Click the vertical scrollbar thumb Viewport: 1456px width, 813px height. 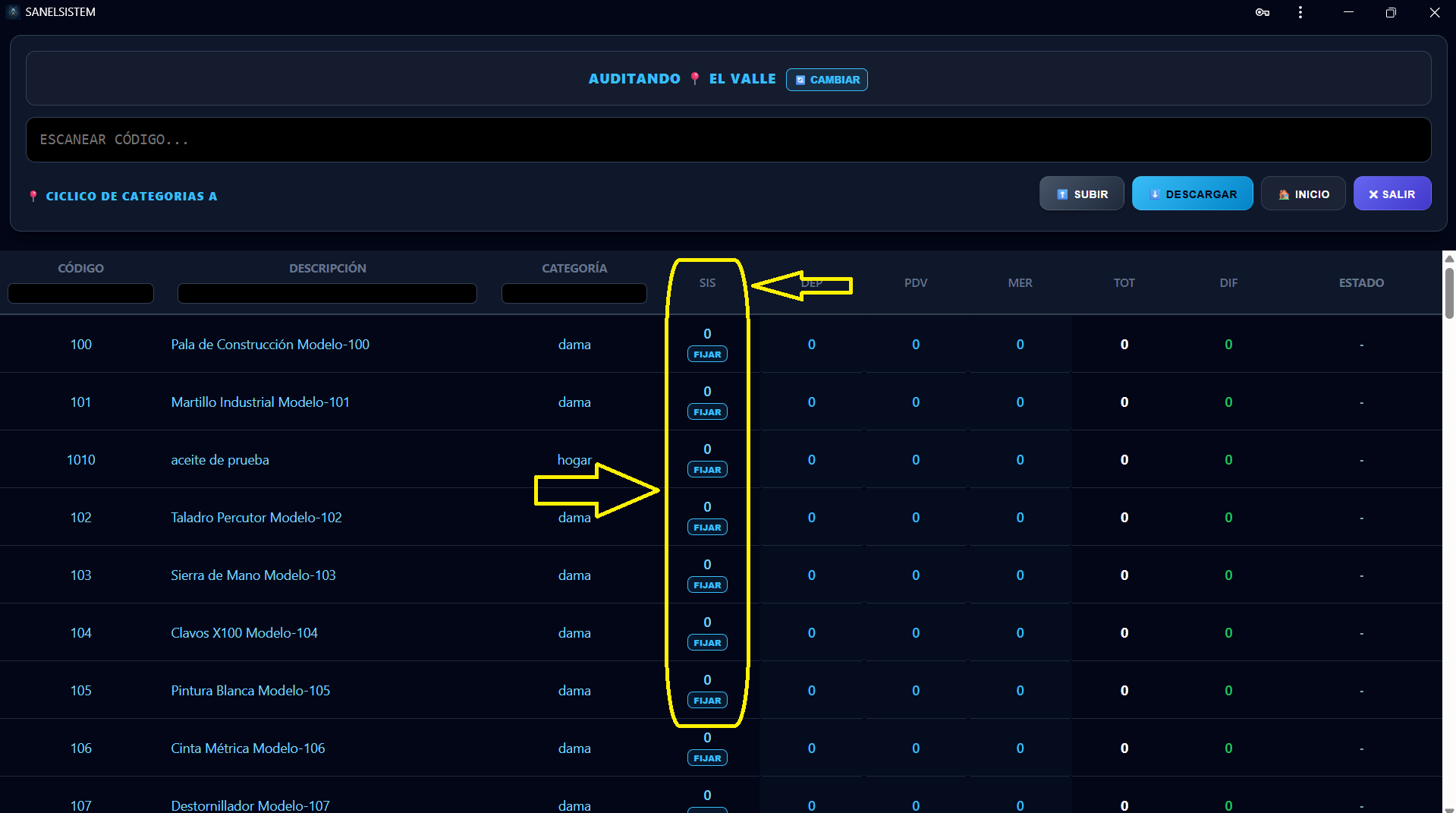[1449, 293]
